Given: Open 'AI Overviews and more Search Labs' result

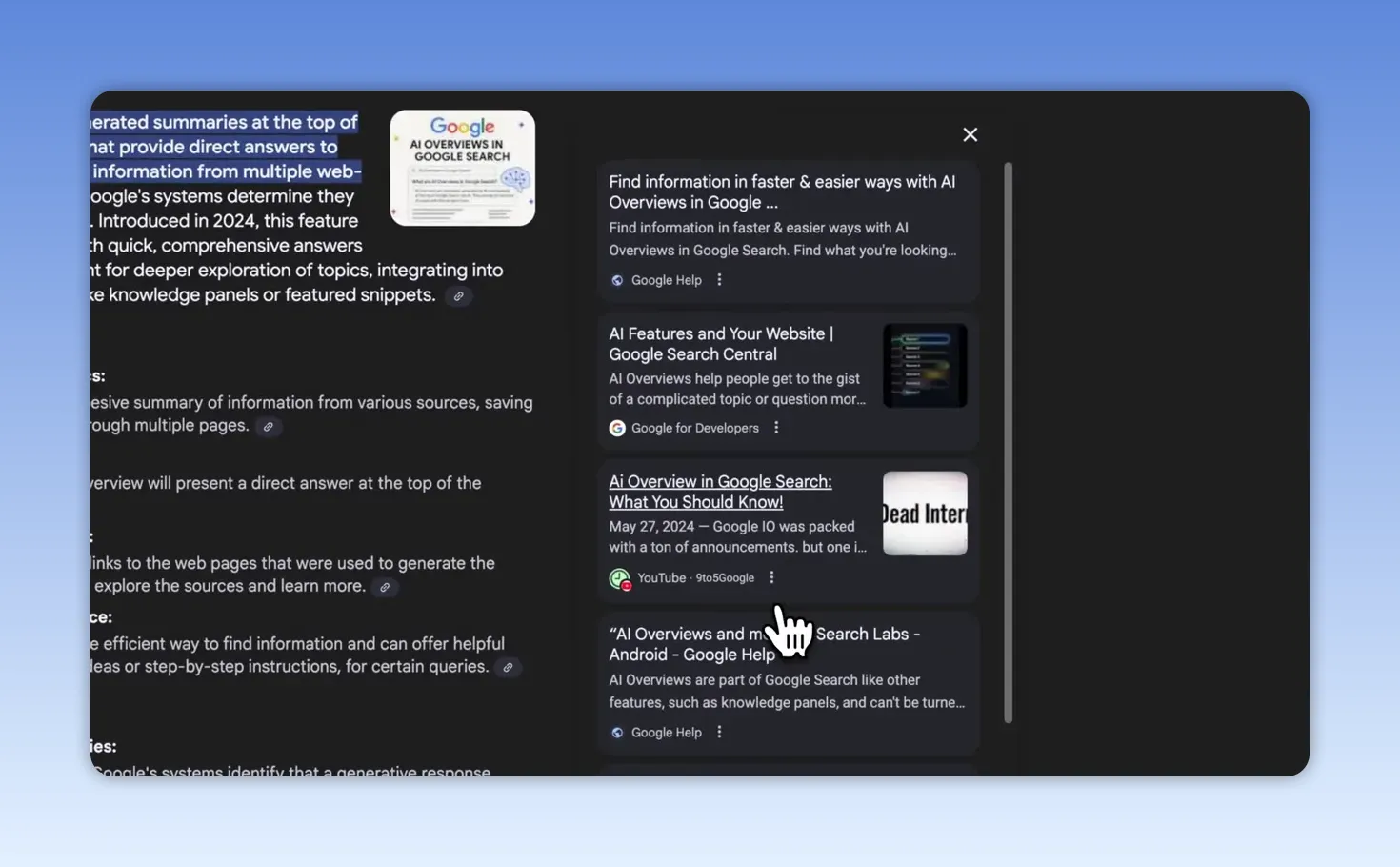Looking at the screenshot, I should (764, 644).
